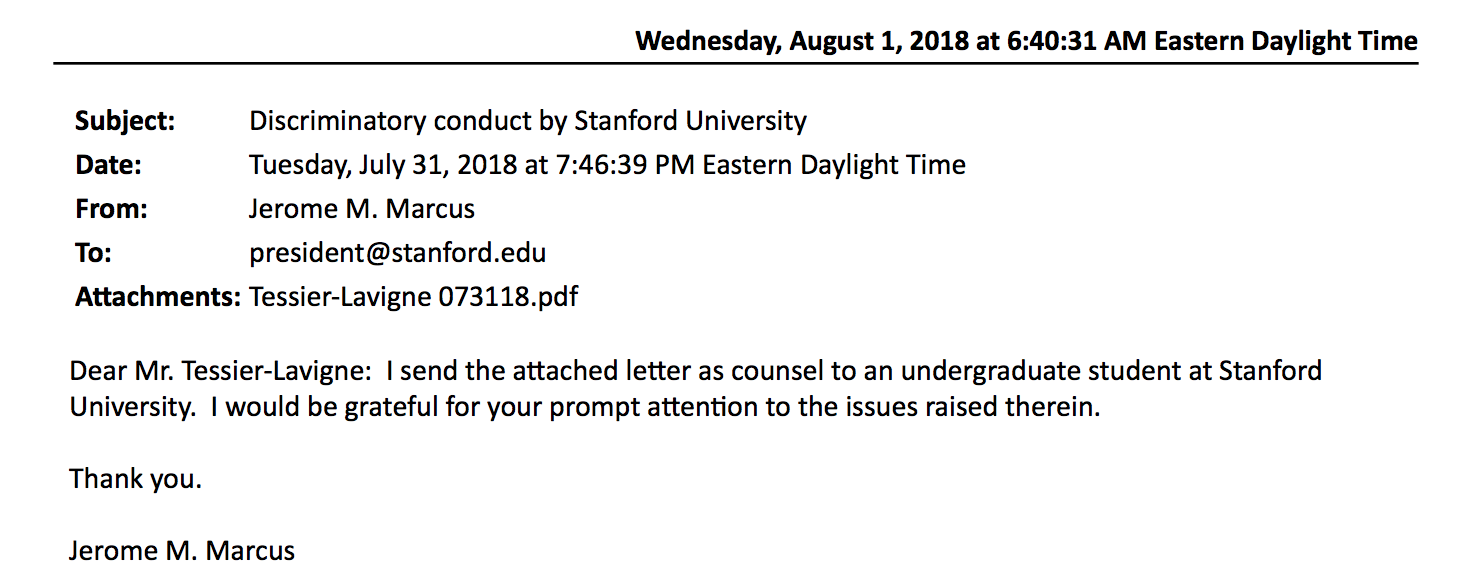Image resolution: width=1478 pixels, height=586 pixels.
Task: Click the Jerome M. Marcus closing signature
Action: click(182, 550)
